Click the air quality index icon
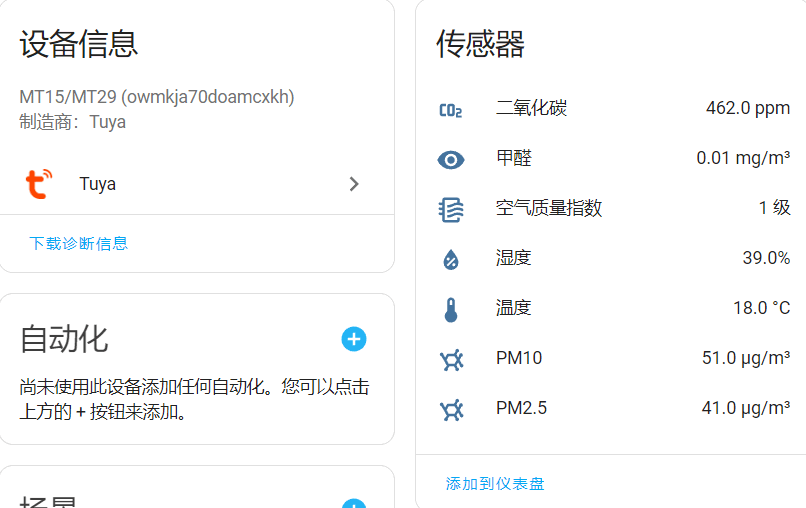Image resolution: width=806 pixels, height=508 pixels. (451, 209)
